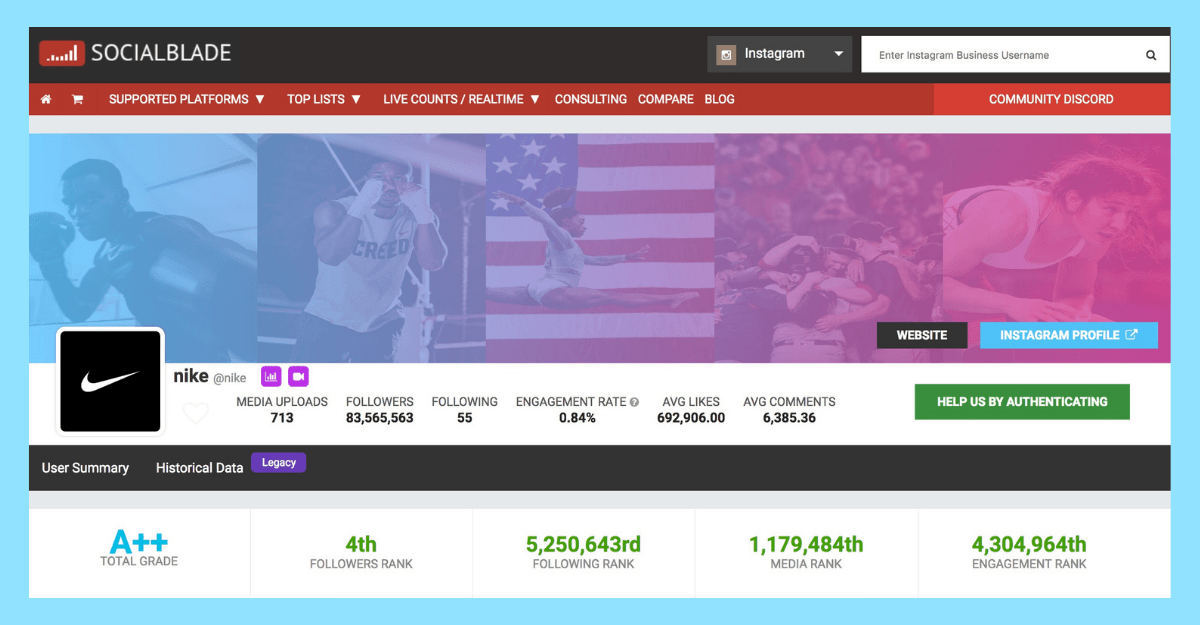The width and height of the screenshot is (1200, 625).
Task: Open the shopping cart icon
Action: point(77,99)
